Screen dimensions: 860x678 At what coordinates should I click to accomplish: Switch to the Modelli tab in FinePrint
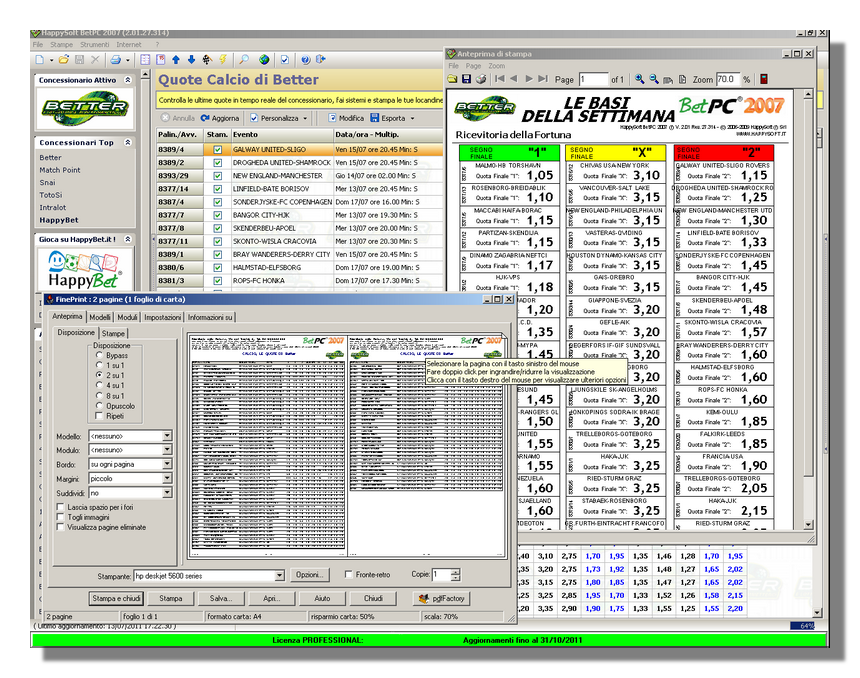coord(100,317)
